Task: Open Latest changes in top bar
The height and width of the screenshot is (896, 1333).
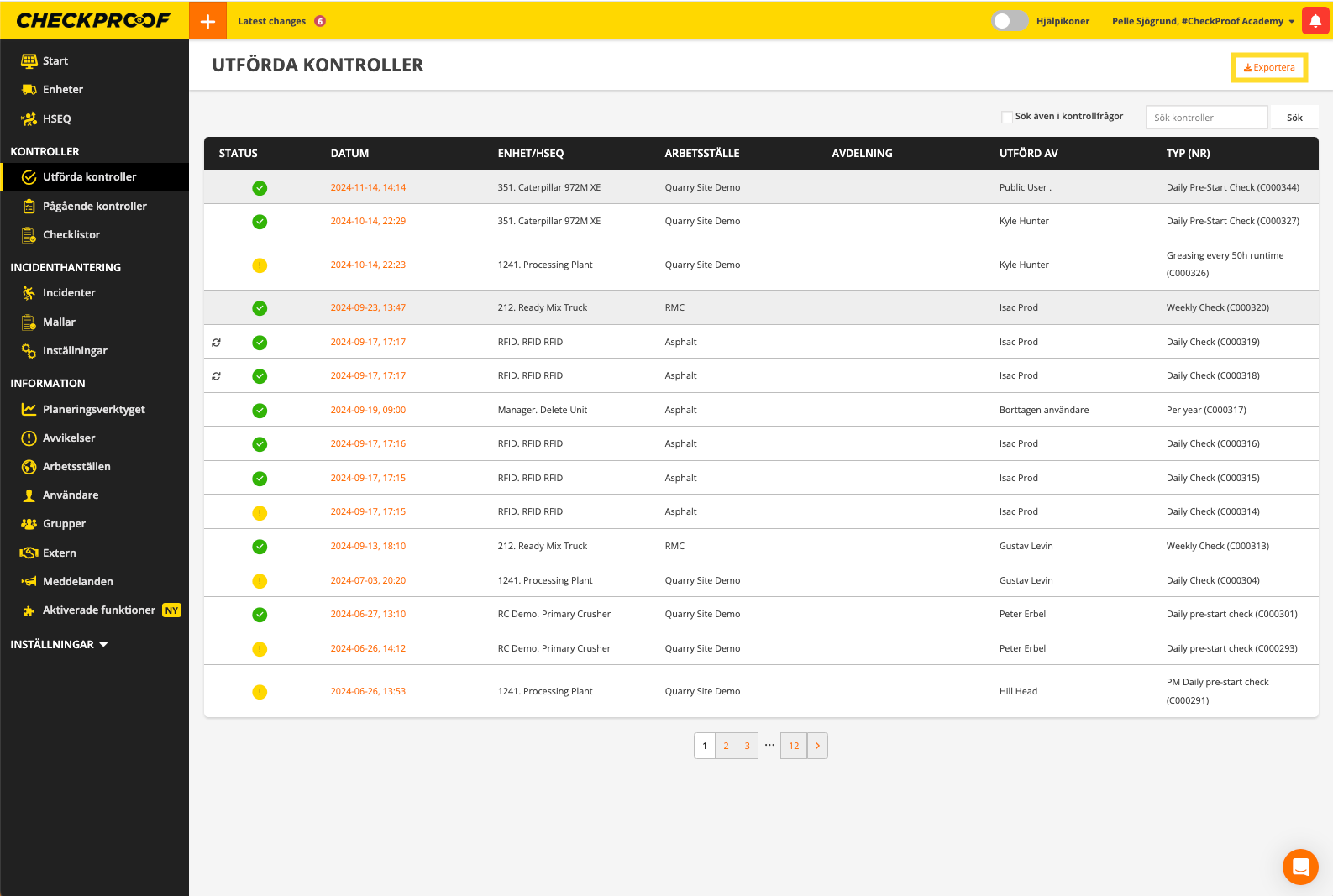Action: click(271, 21)
